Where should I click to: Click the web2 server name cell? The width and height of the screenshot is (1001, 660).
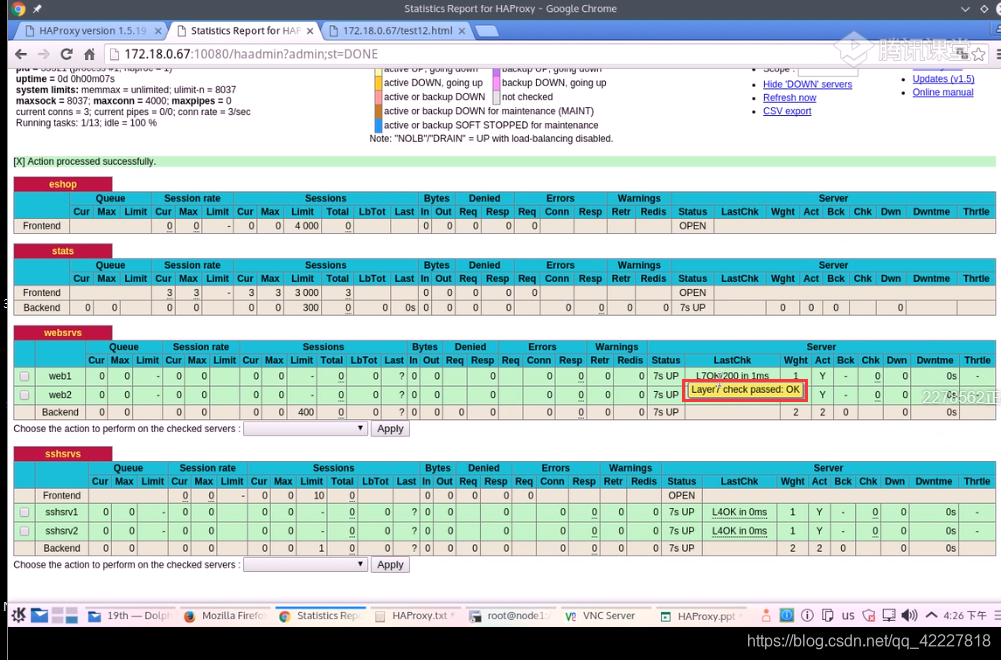61,395
